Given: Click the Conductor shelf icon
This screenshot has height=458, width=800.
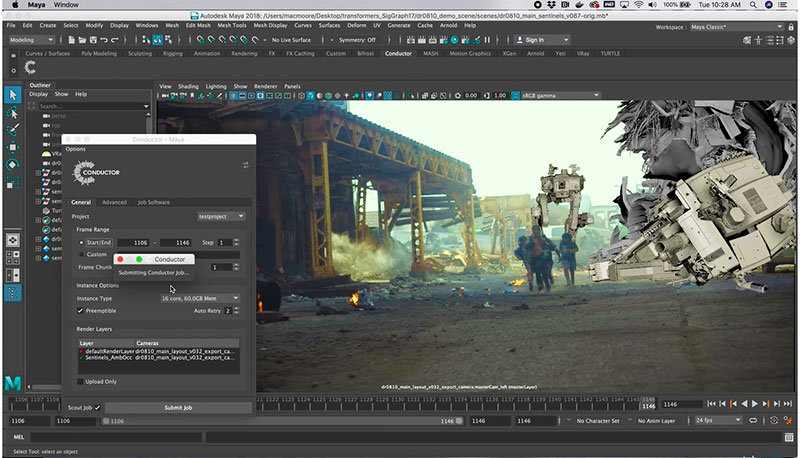Looking at the screenshot, I should pos(31,67).
